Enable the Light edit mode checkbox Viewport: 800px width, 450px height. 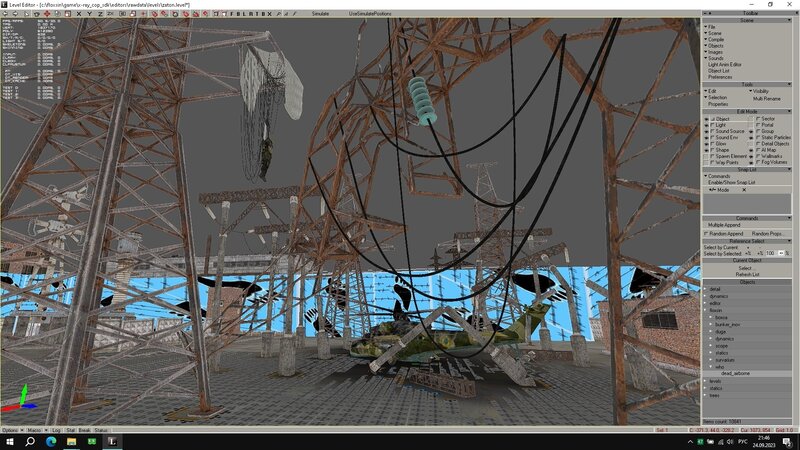[x=712, y=124]
